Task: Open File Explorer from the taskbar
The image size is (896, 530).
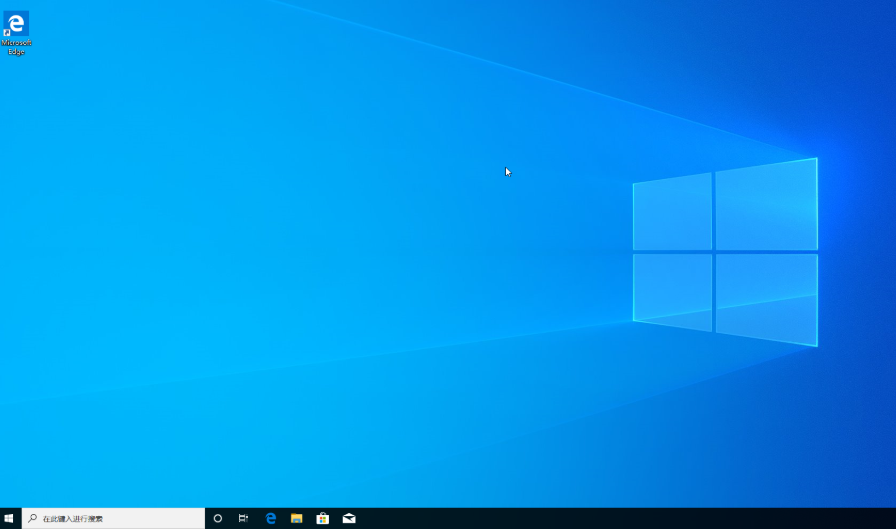Action: [296, 519]
